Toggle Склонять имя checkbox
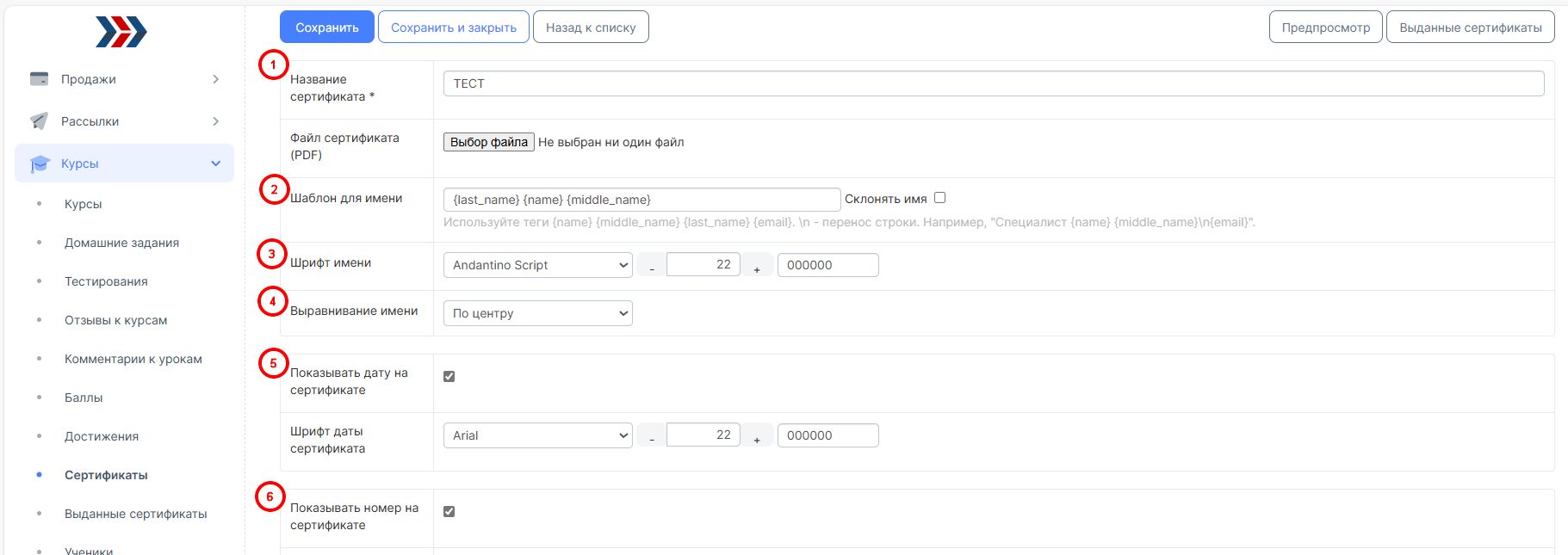Image resolution: width=1568 pixels, height=555 pixels. click(940, 198)
